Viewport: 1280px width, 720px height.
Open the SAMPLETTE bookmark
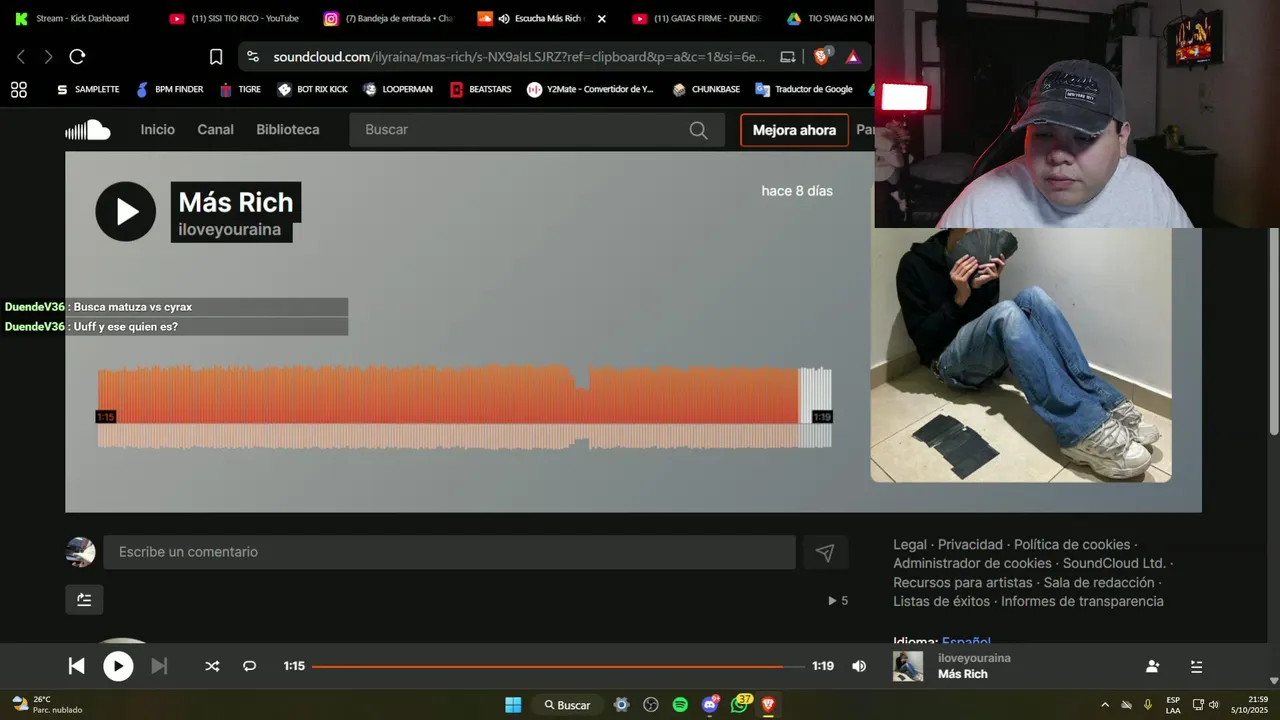87,89
